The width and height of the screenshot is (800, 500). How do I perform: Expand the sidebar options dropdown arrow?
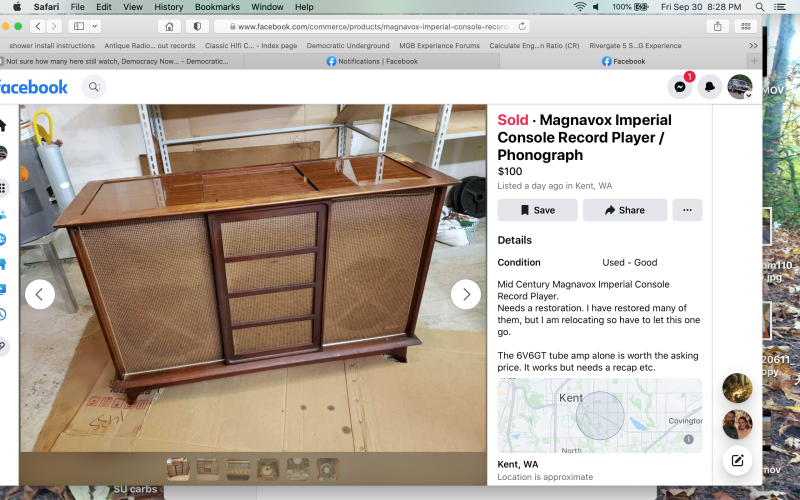click(95, 27)
